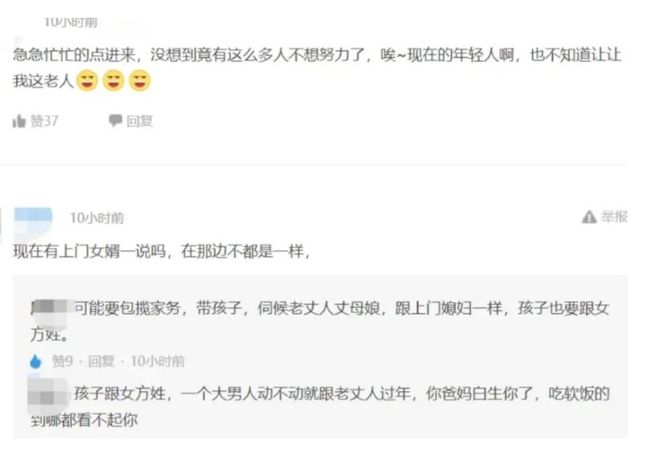Open the blurred avatar of the second commenter
This screenshot has width=650, height=471.
(33, 221)
